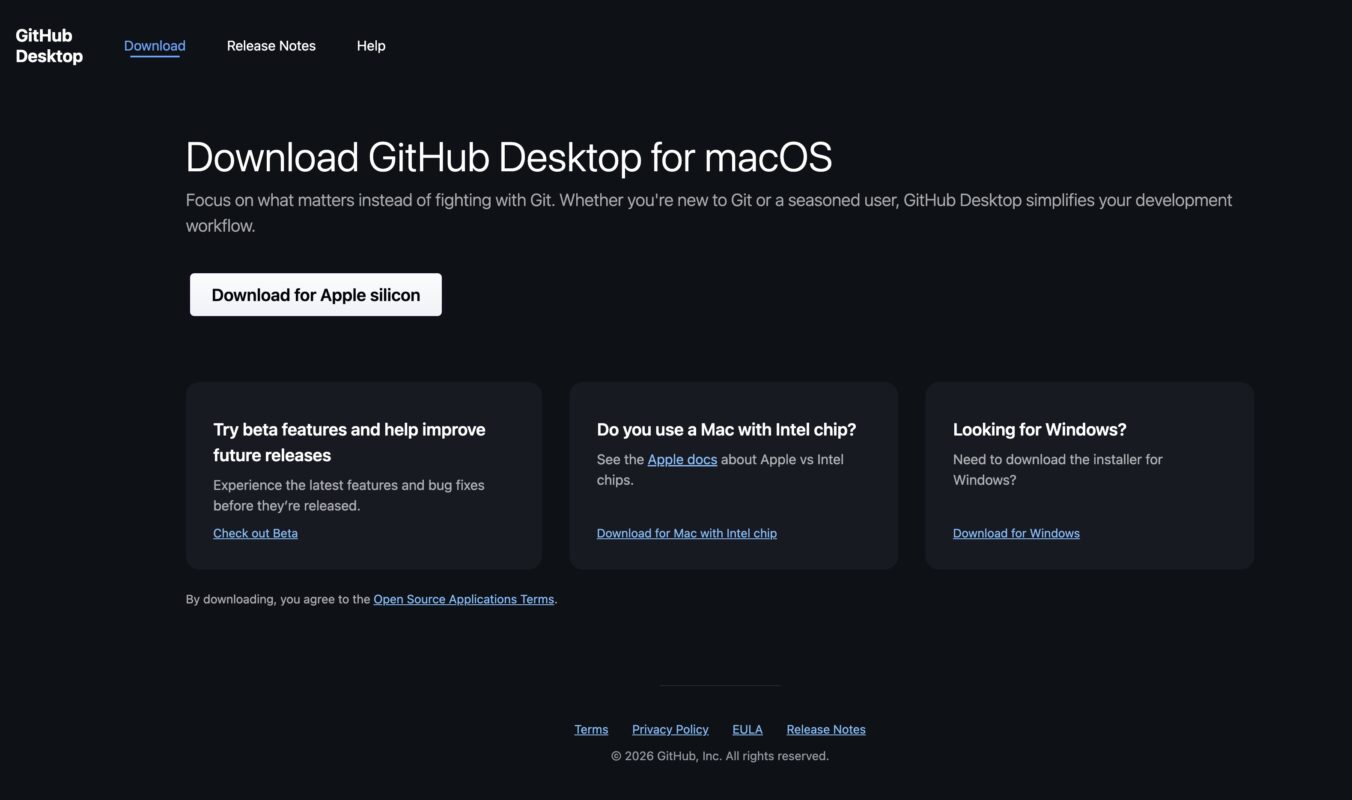Open the GitHub Desktop home logo
This screenshot has height=800, width=1352.
point(49,46)
